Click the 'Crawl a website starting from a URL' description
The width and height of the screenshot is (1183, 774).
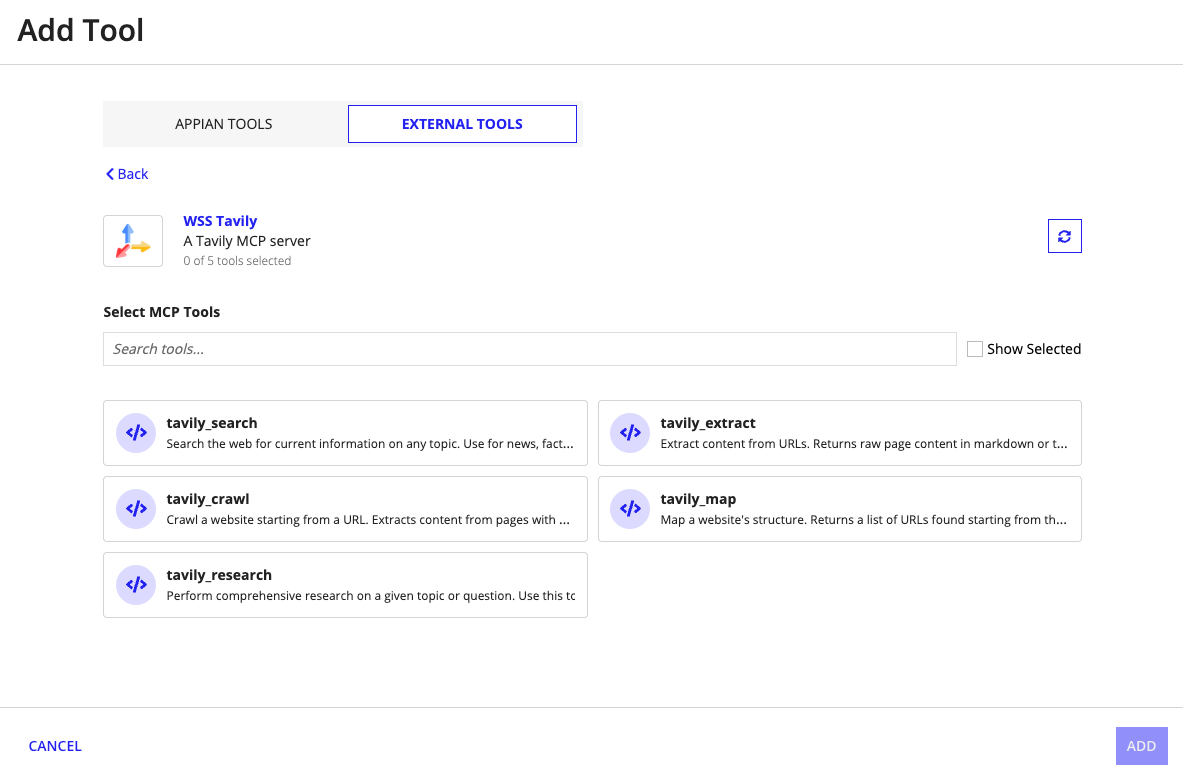(368, 520)
